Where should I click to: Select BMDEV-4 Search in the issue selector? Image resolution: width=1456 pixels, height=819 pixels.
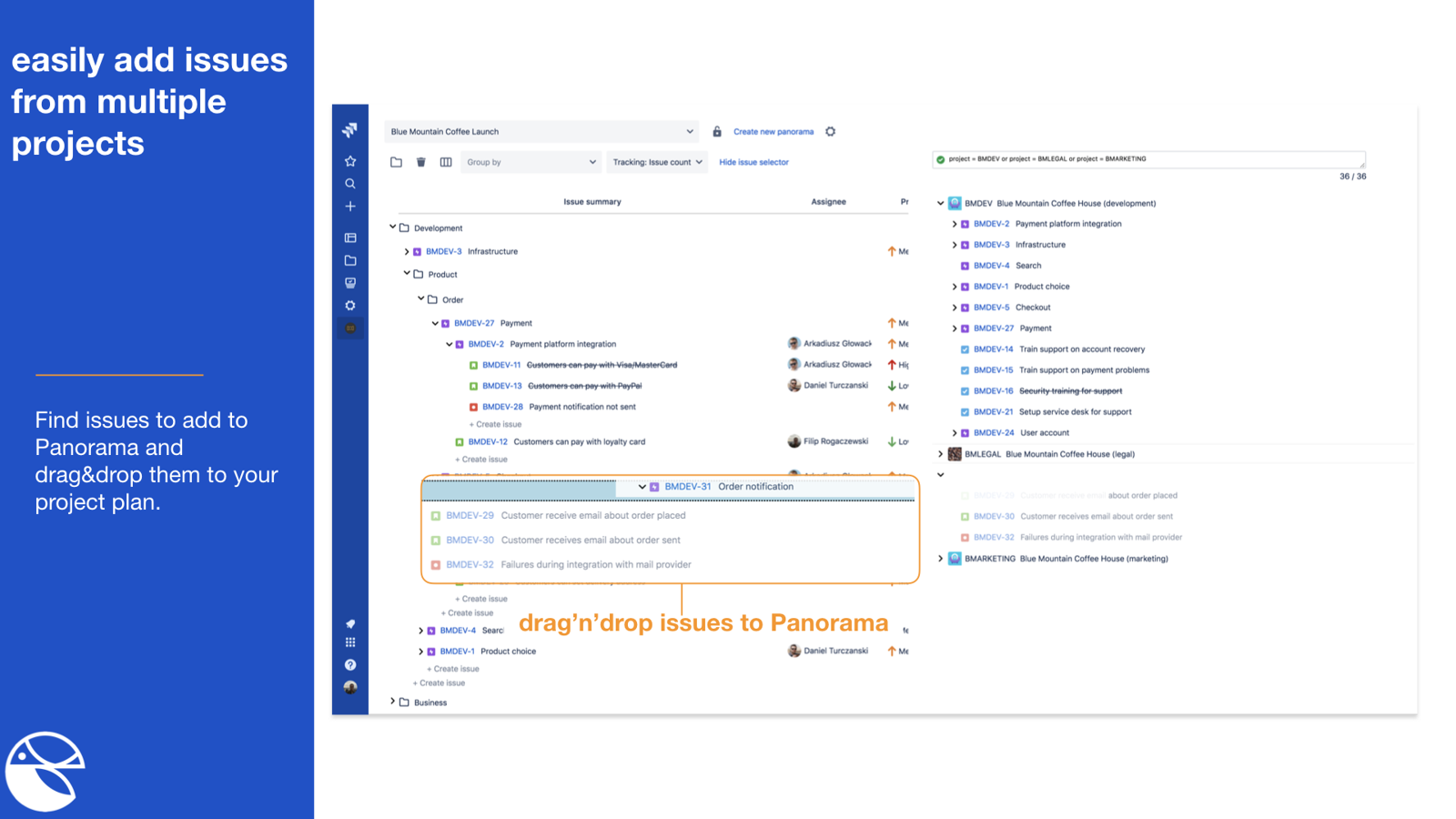click(1001, 266)
